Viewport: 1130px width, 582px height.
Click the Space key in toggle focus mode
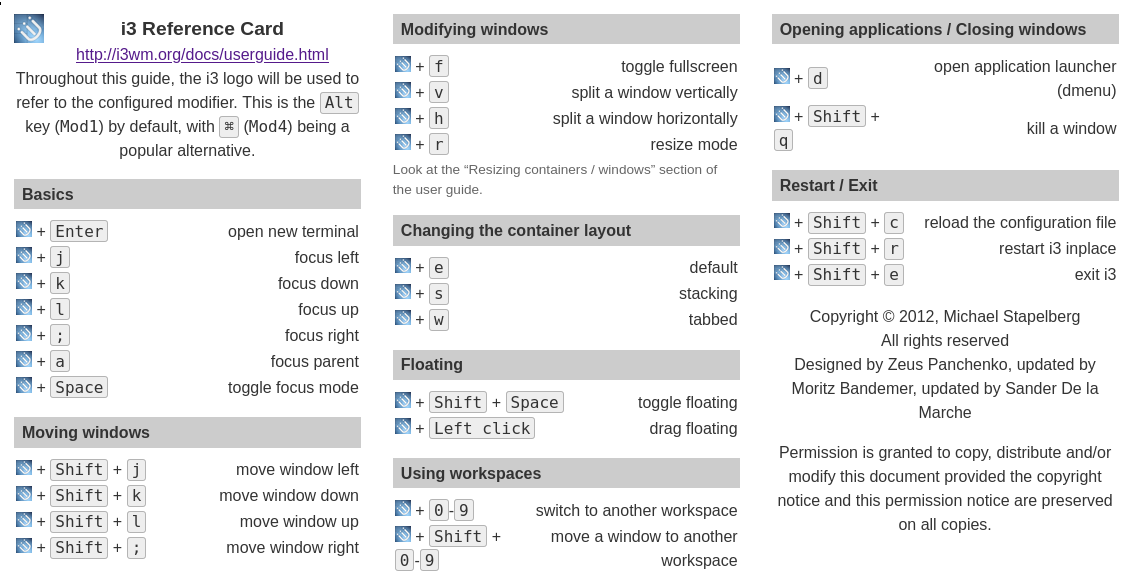click(x=79, y=387)
